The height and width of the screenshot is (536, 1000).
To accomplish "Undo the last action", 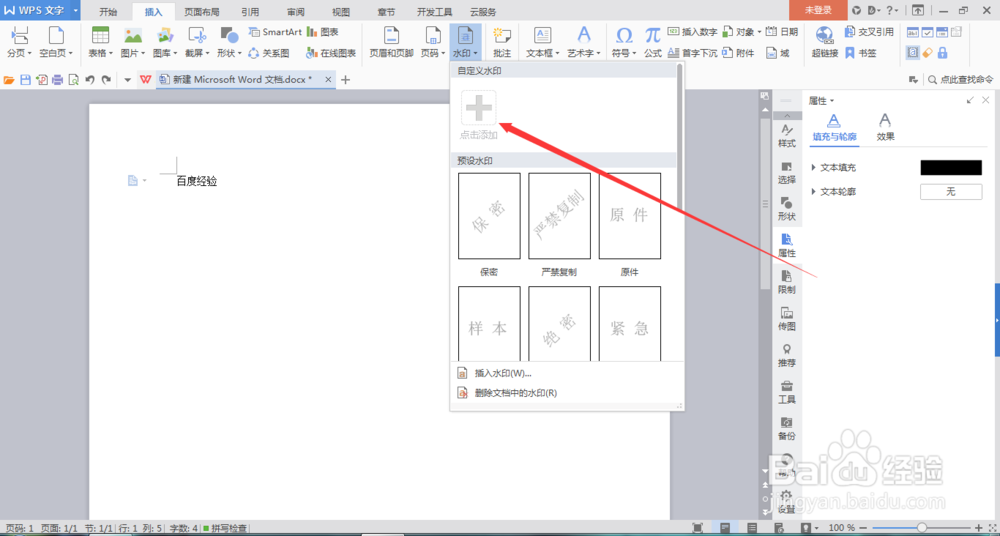I will [x=90, y=80].
